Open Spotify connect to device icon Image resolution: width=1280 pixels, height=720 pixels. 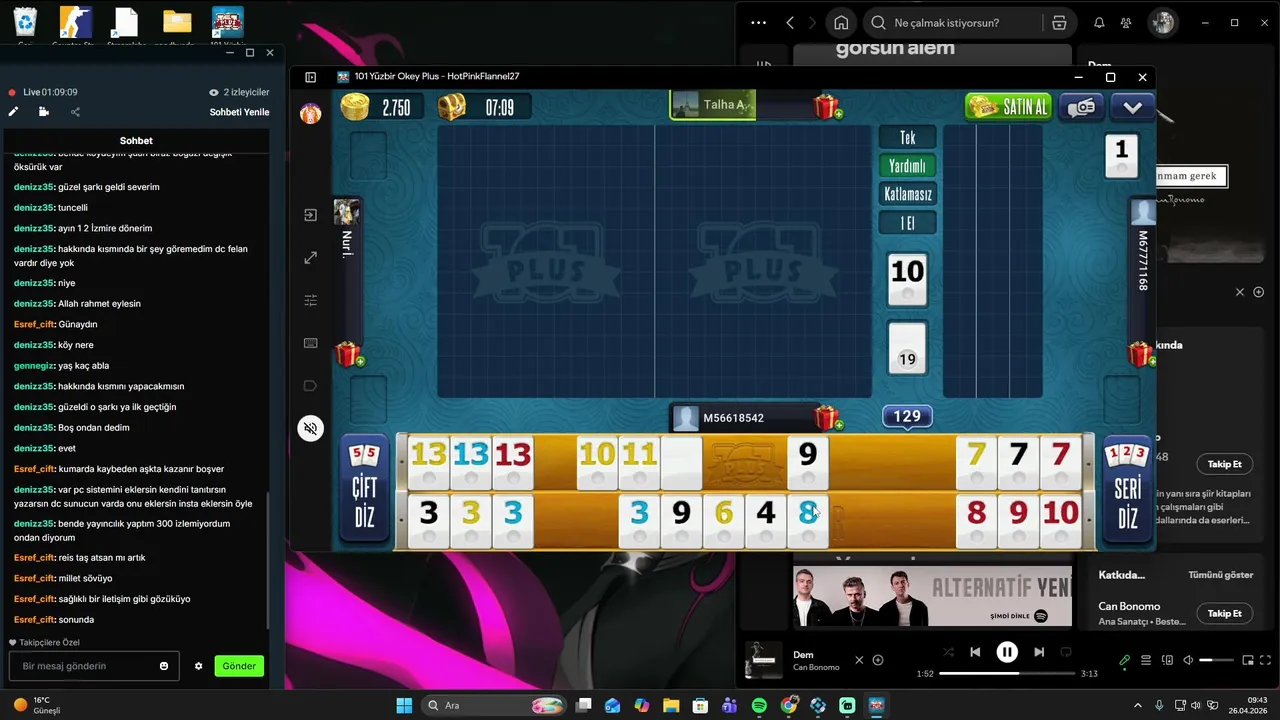(1167, 660)
